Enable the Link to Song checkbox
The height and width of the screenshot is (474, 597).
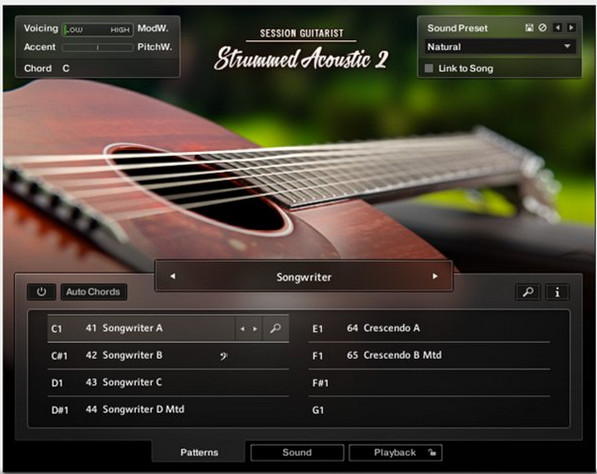(x=429, y=69)
